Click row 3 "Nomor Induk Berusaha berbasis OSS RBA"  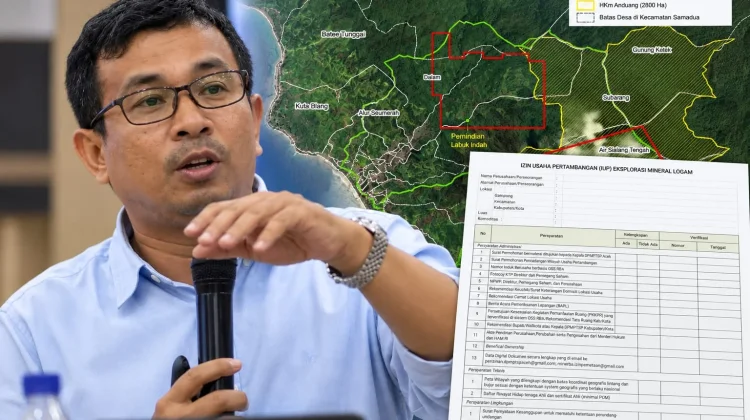point(529,268)
